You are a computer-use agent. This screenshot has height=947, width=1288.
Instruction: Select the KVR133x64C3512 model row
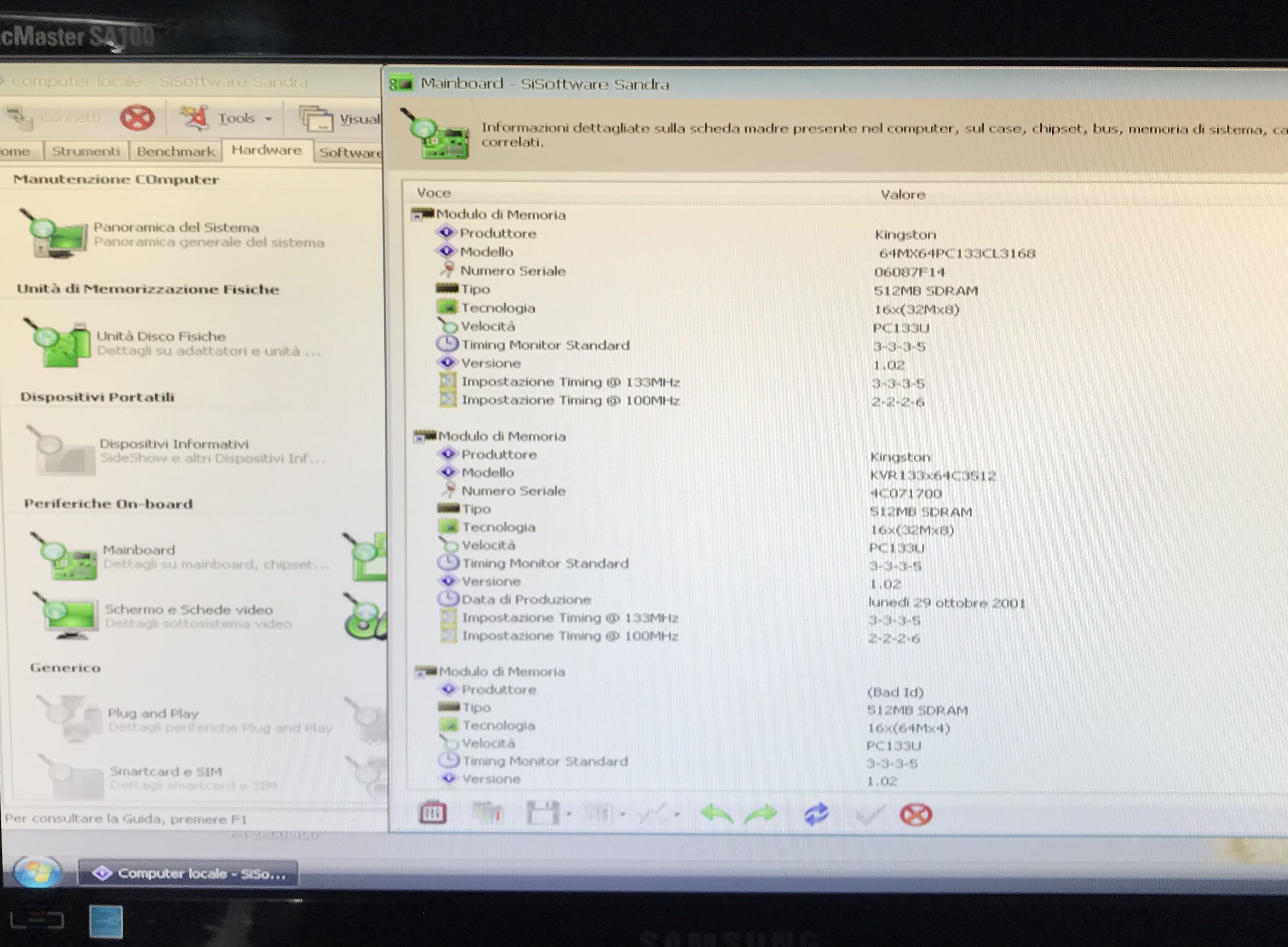[x=933, y=475]
